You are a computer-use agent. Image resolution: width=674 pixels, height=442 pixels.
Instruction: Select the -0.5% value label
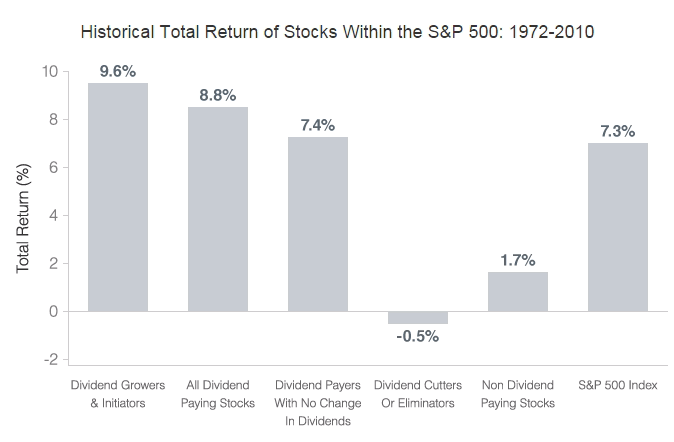(418, 336)
